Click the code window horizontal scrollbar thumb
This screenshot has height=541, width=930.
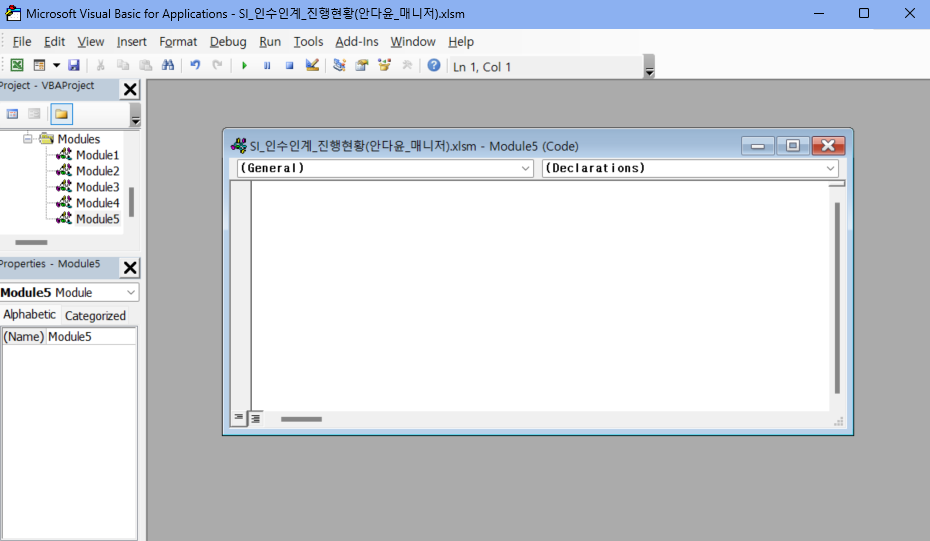pyautogui.click(x=301, y=419)
